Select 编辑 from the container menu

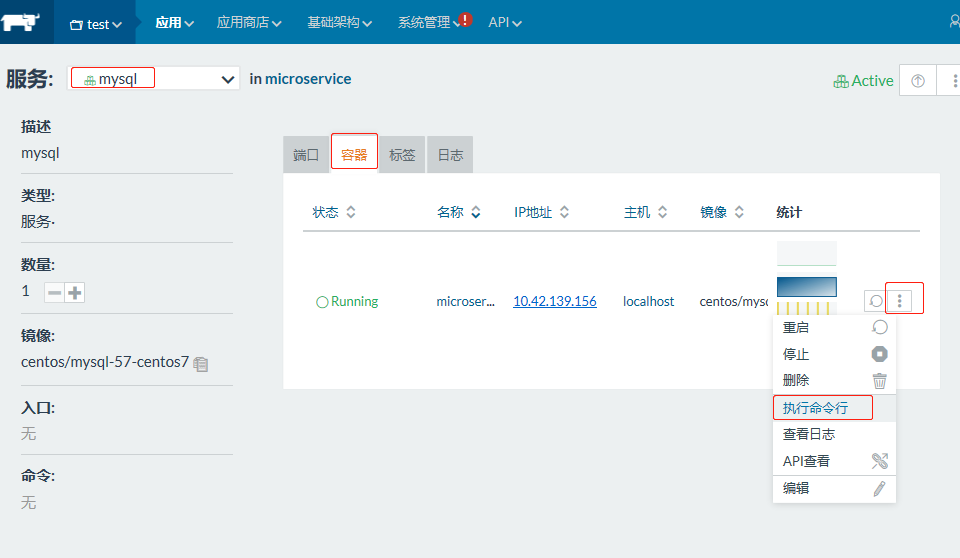click(834, 488)
